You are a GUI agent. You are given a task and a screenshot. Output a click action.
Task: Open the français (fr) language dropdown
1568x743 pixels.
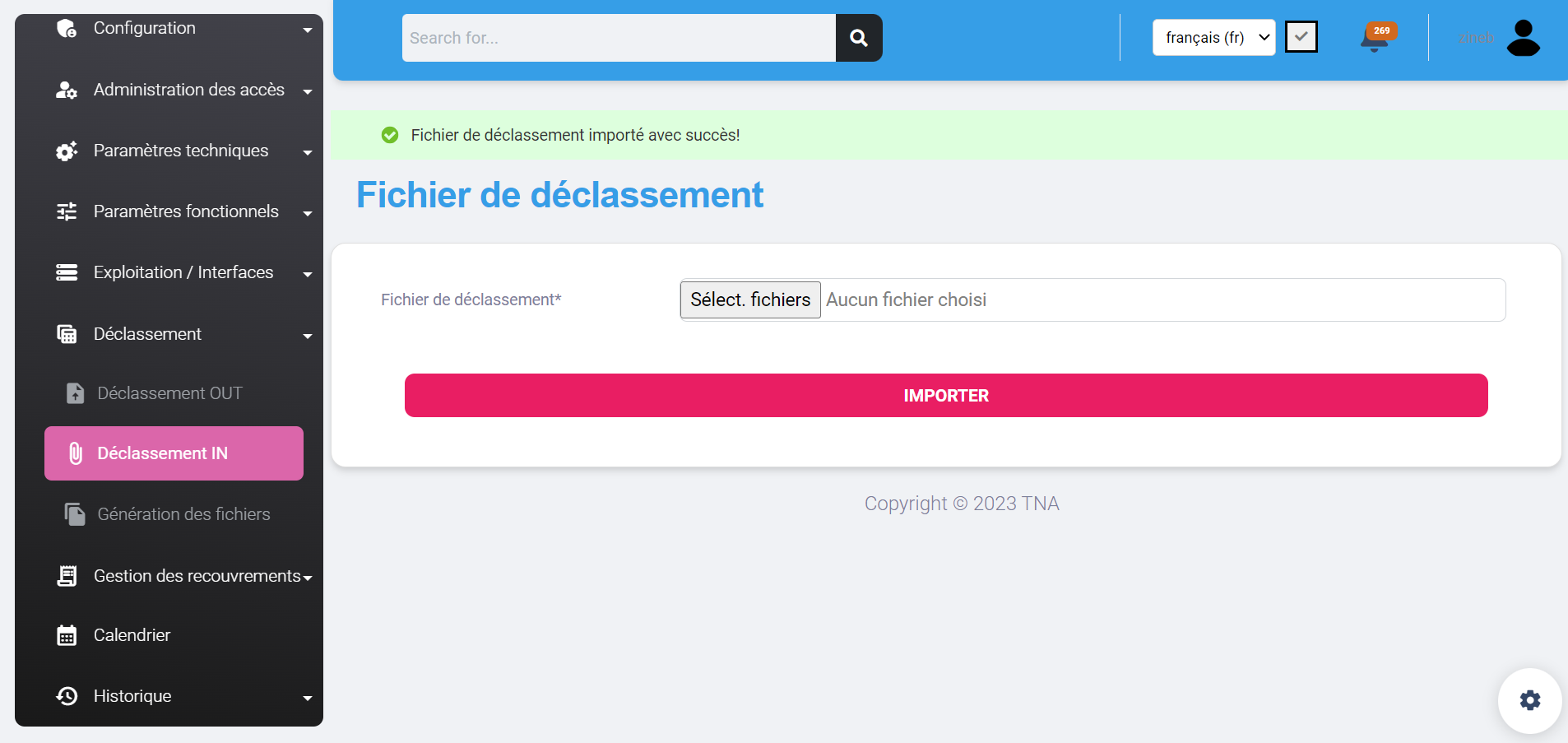(1213, 38)
